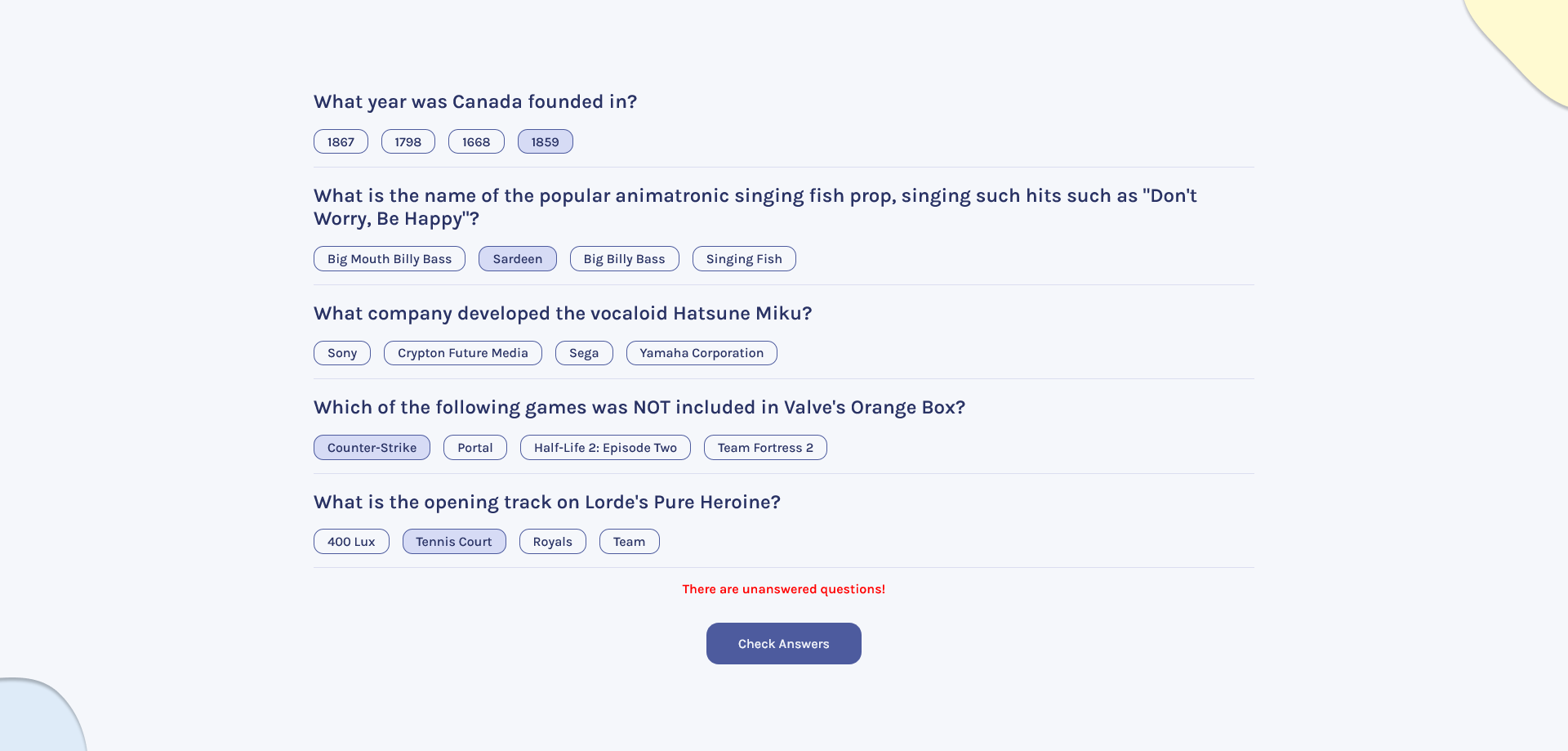Select 400 Lux as the opening track
Viewport: 1568px width, 751px height.
point(351,541)
